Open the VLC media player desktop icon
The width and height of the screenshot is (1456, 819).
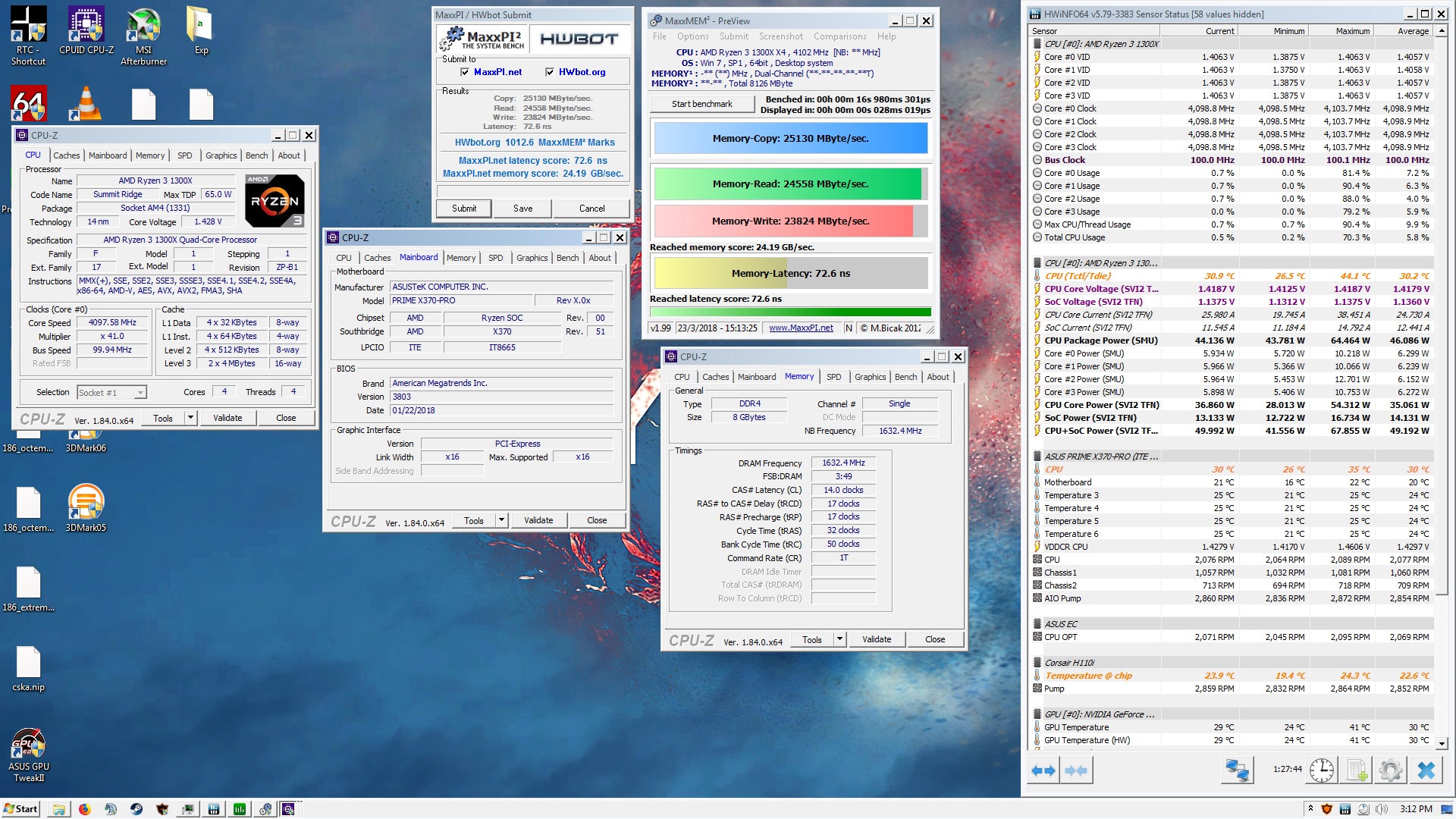86,103
